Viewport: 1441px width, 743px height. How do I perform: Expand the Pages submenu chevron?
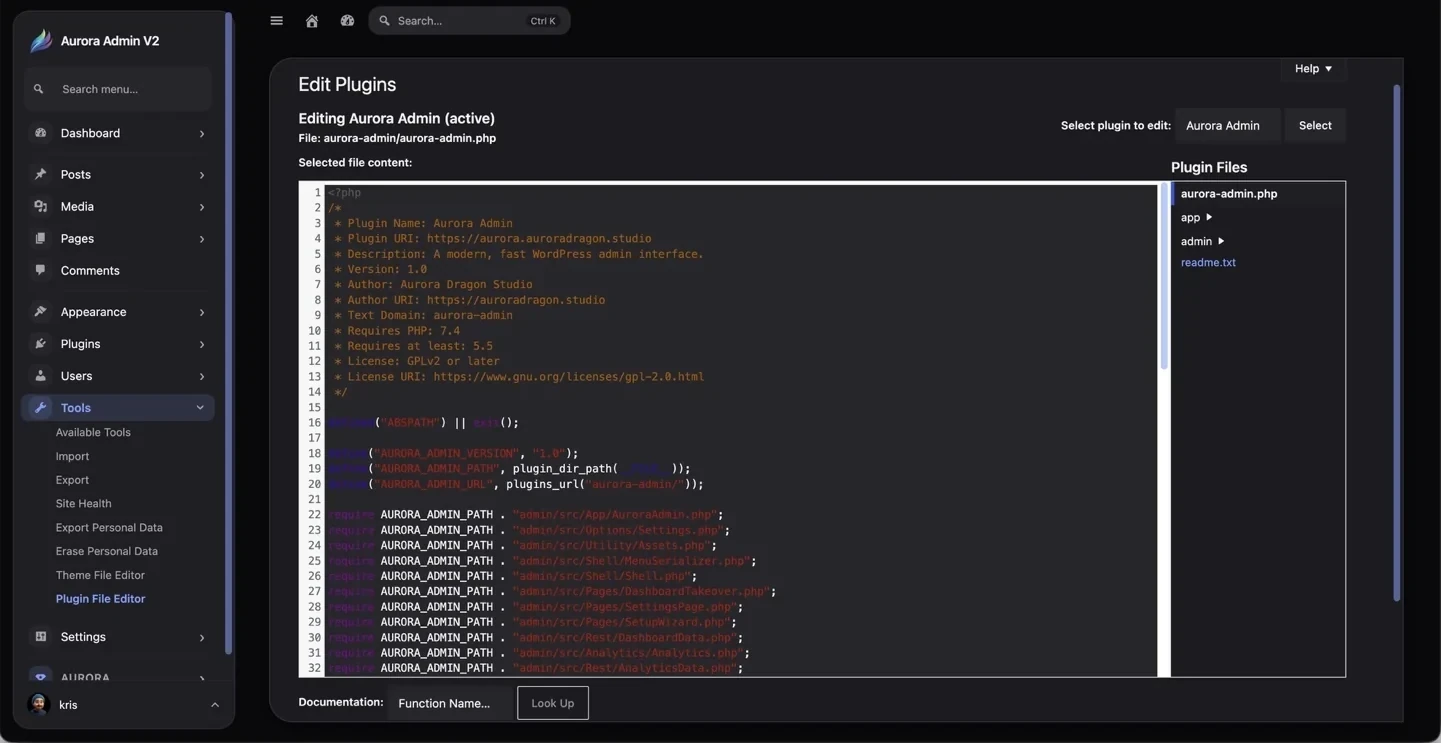pos(201,238)
